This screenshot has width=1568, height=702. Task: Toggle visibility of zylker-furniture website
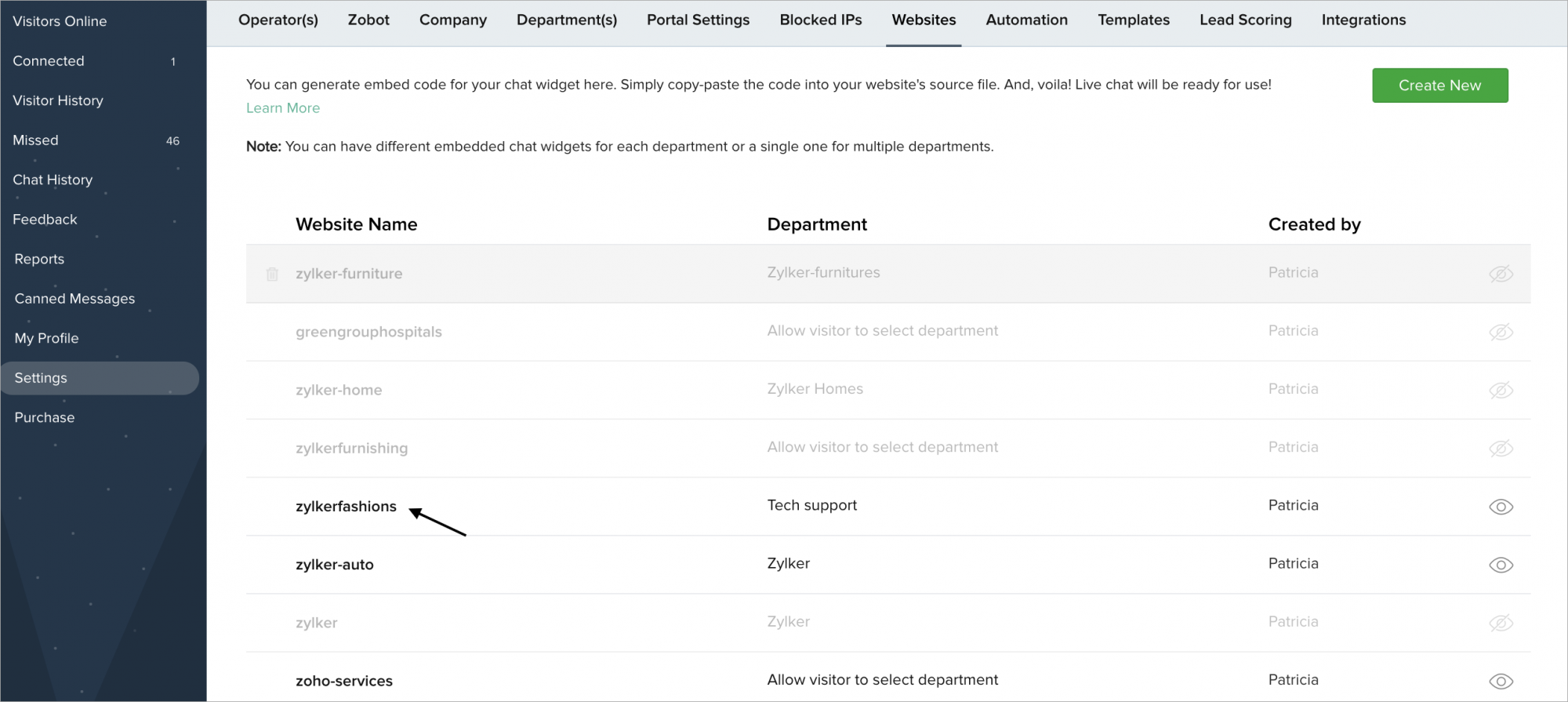click(1501, 274)
